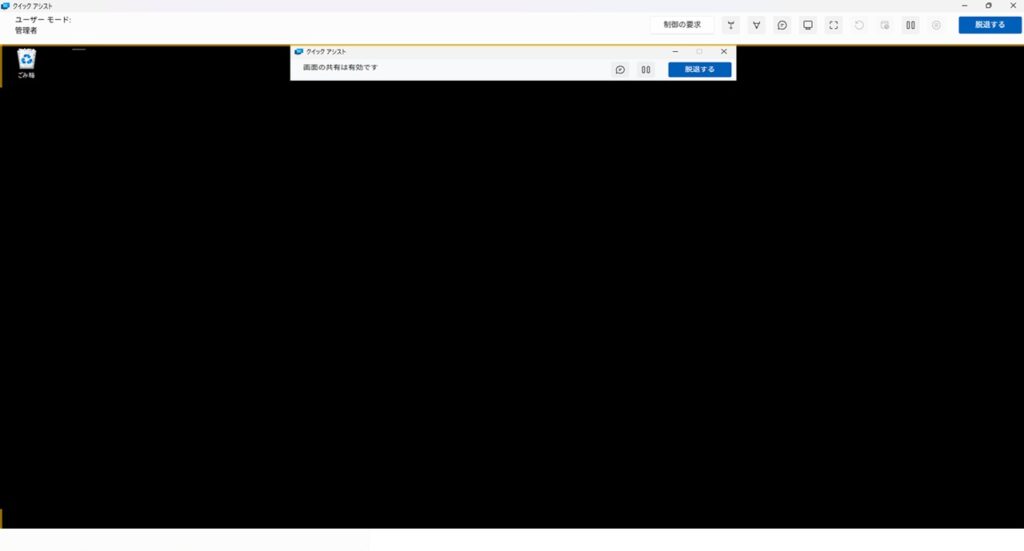This screenshot has width=1024, height=551.
Task: Close the main クイック アシスト window
Action: point(1012,6)
